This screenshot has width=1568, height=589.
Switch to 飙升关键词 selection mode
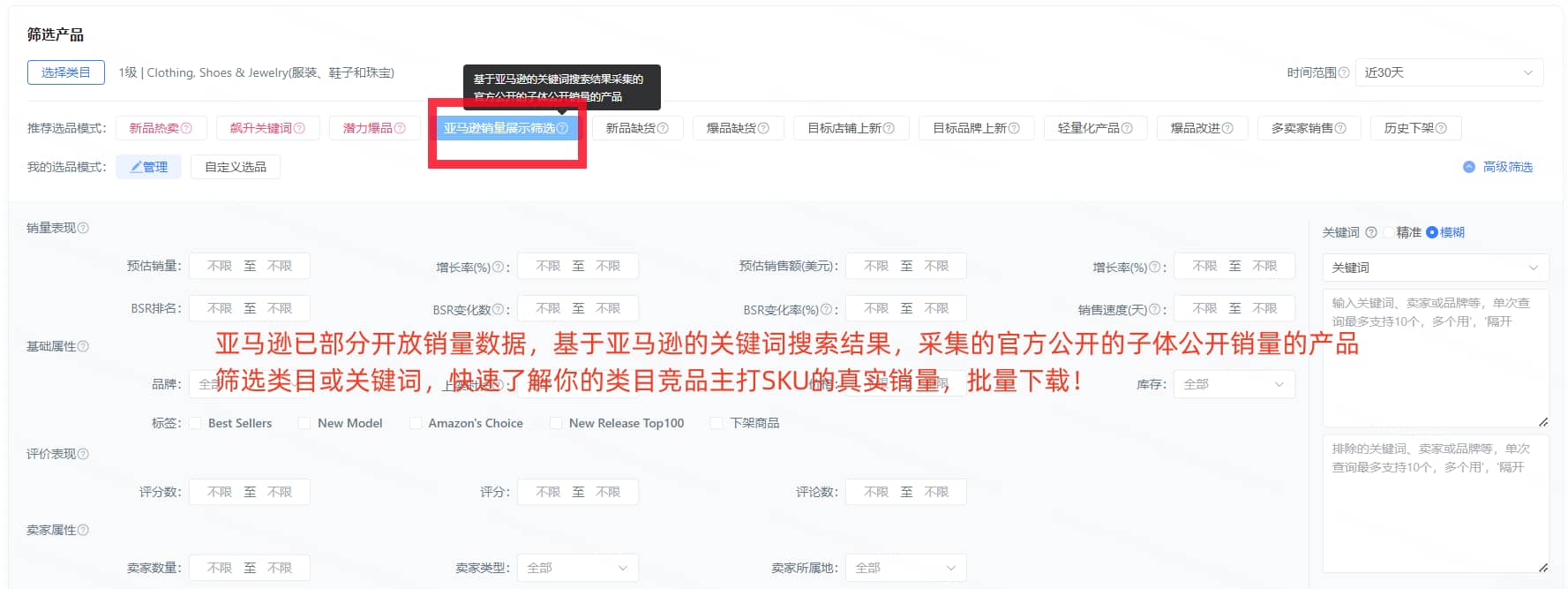coord(266,128)
